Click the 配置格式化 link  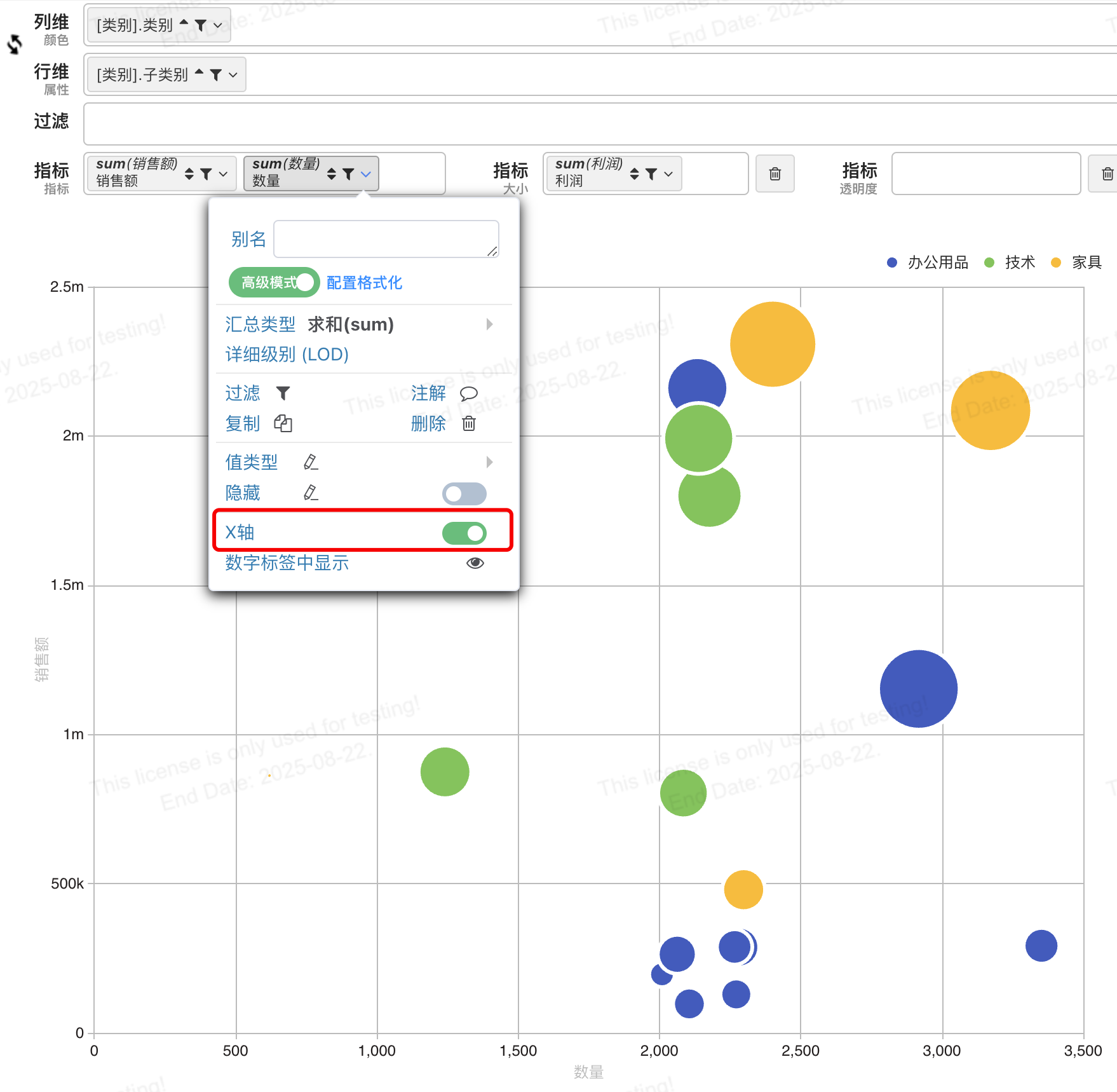point(364,283)
